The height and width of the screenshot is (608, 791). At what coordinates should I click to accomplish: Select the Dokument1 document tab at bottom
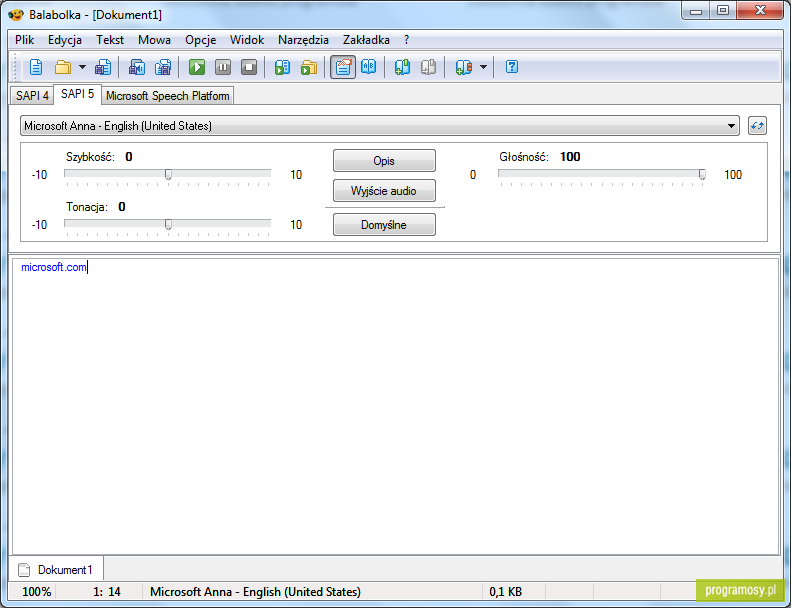click(x=56, y=570)
